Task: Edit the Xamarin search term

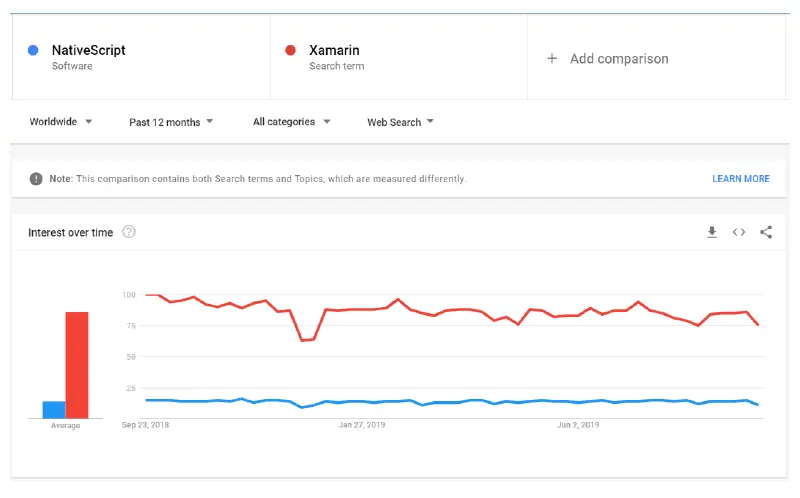Action: pos(334,50)
